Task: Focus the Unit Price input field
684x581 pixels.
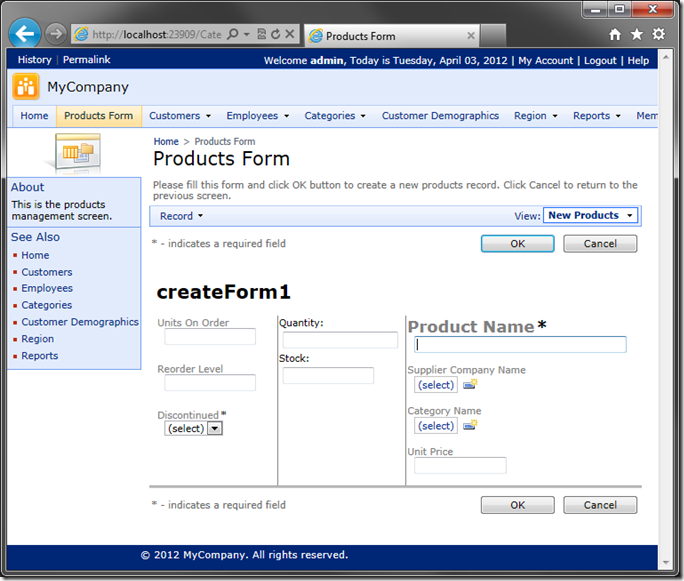Action: pos(460,465)
